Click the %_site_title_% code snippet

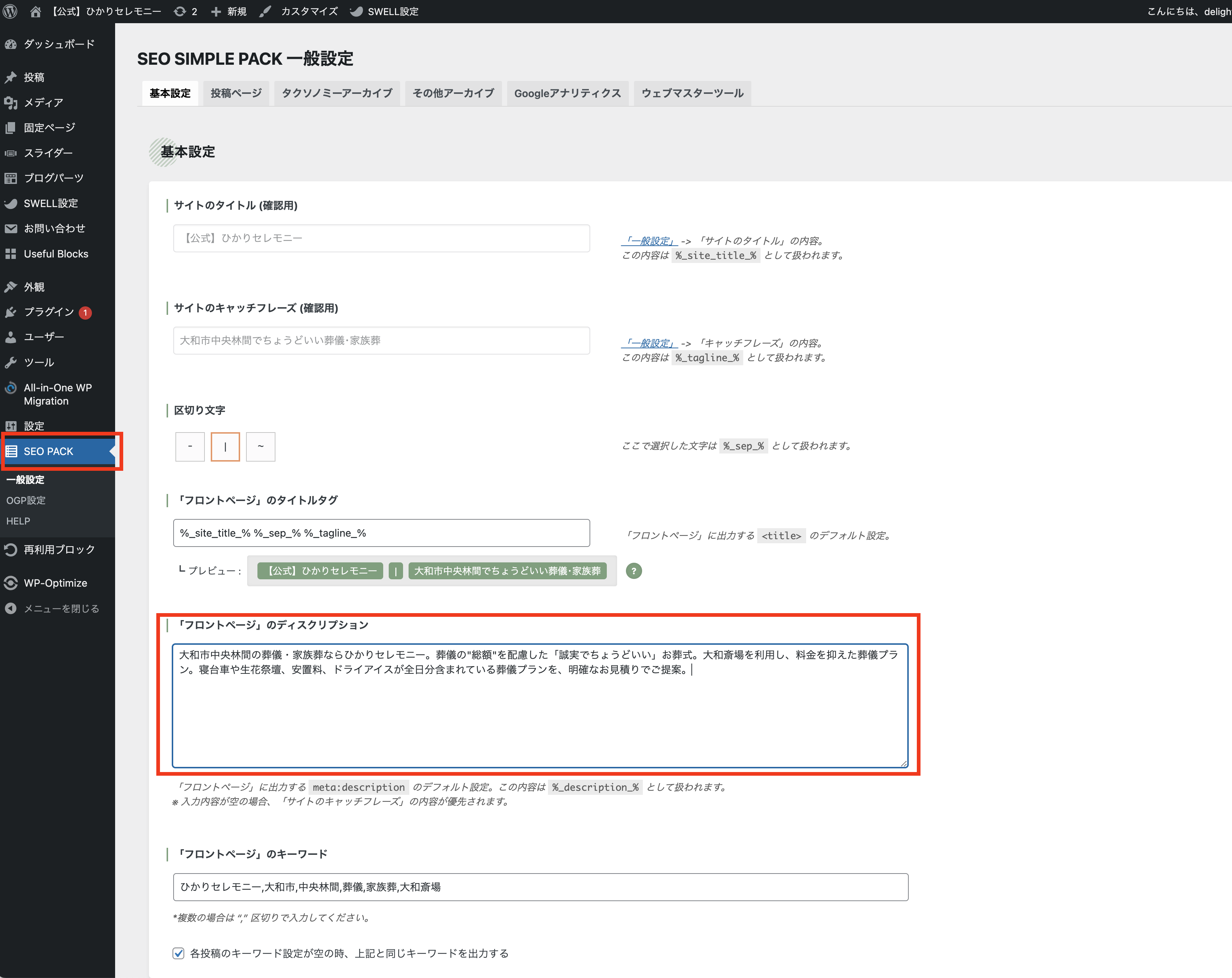[x=715, y=255]
